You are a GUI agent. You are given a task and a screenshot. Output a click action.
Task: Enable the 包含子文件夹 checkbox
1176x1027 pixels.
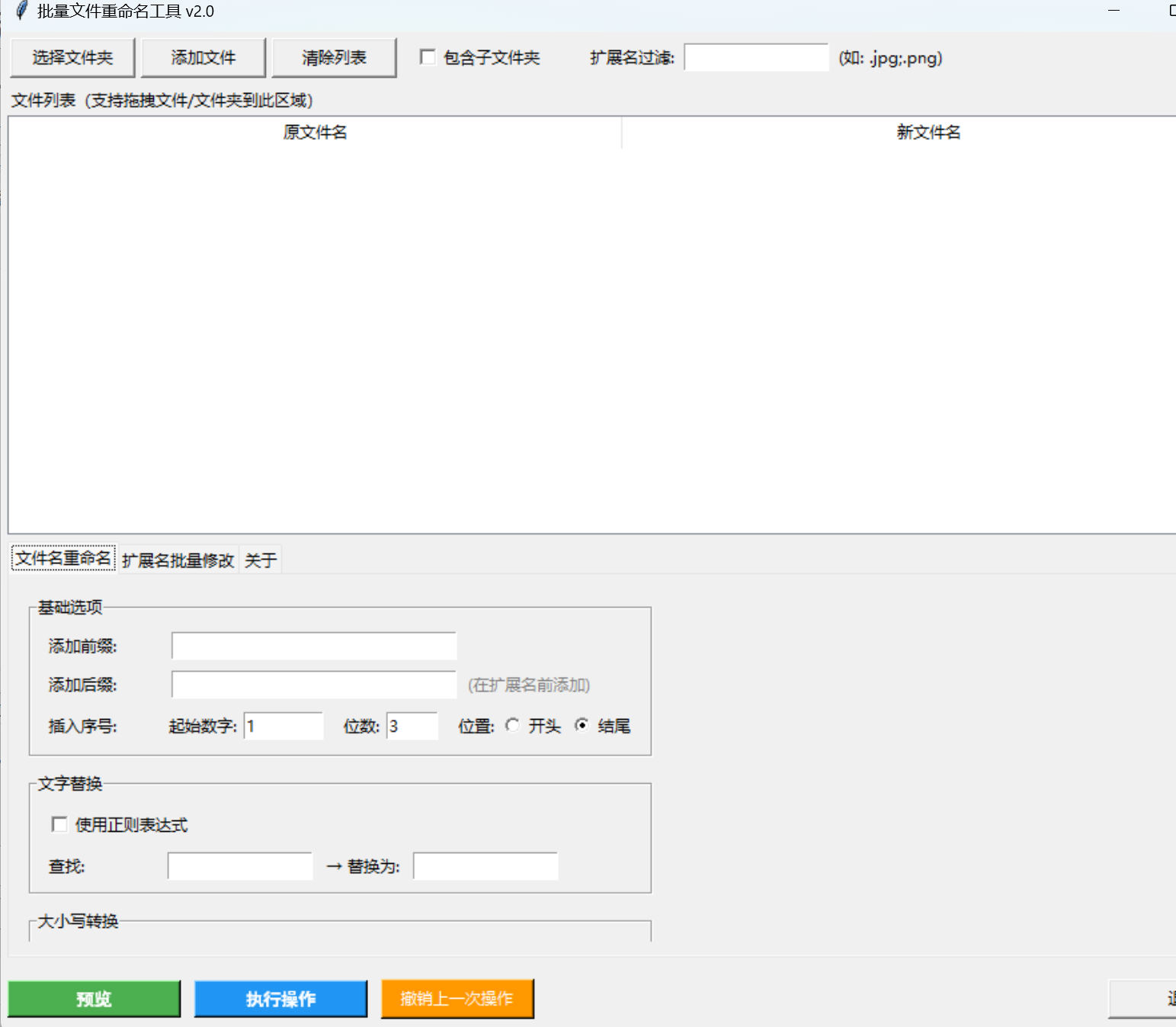coord(428,57)
